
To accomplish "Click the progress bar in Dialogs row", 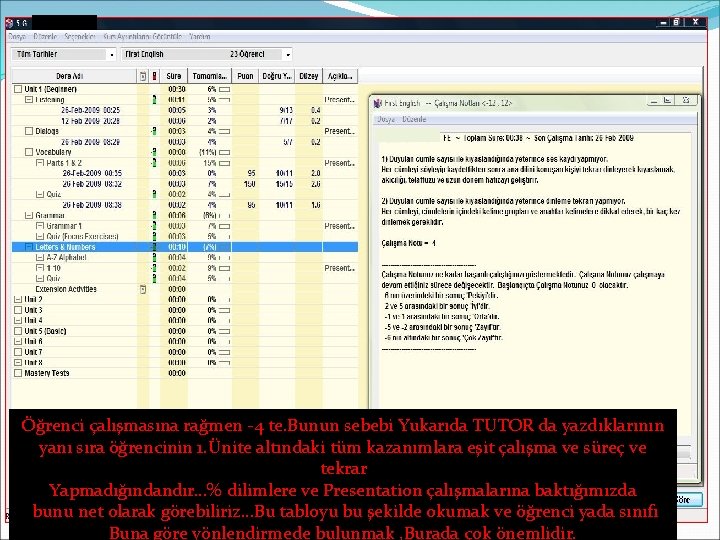I will point(225,131).
